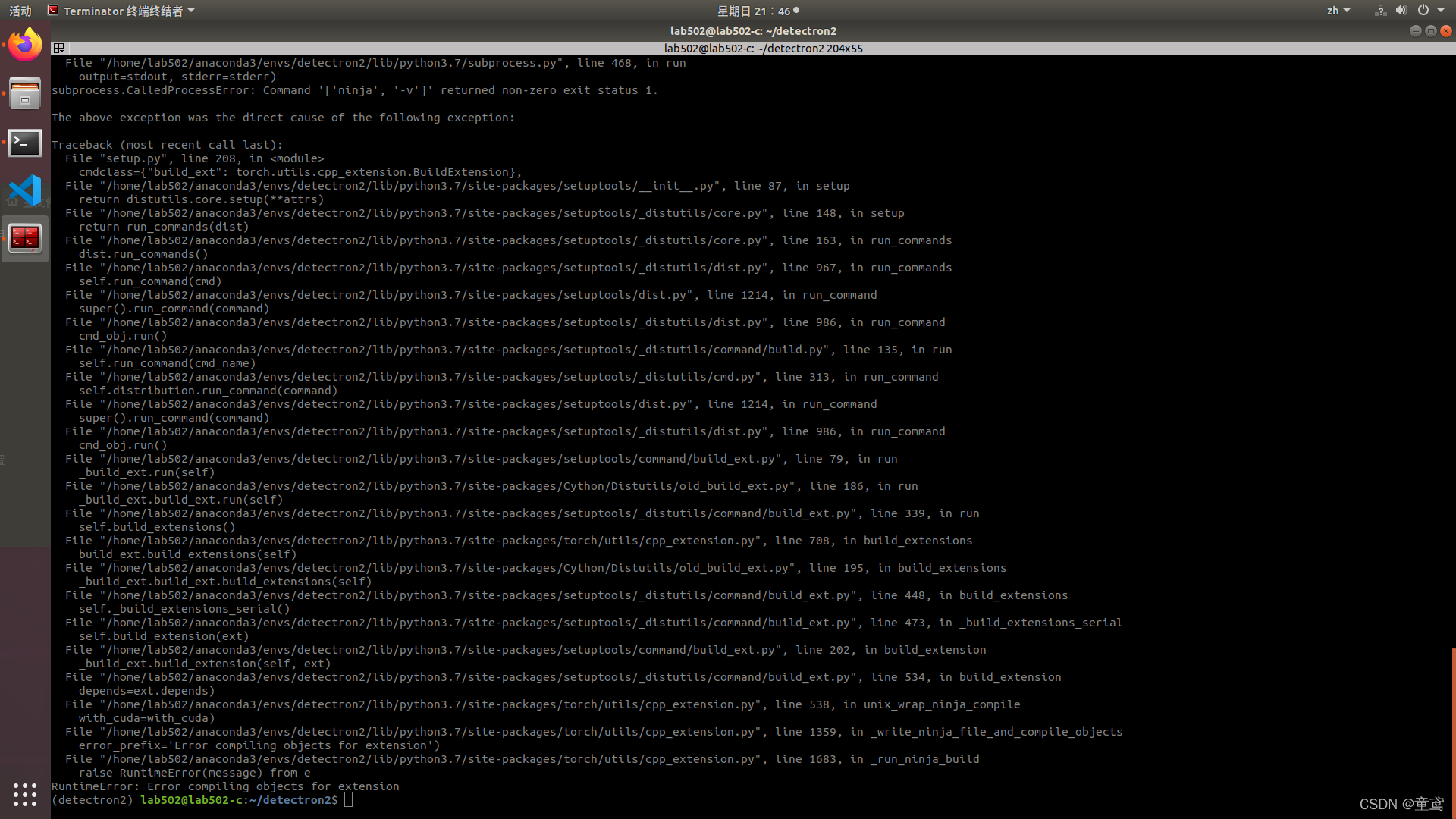
Task: Click at the shell prompt cursor
Action: click(348, 800)
